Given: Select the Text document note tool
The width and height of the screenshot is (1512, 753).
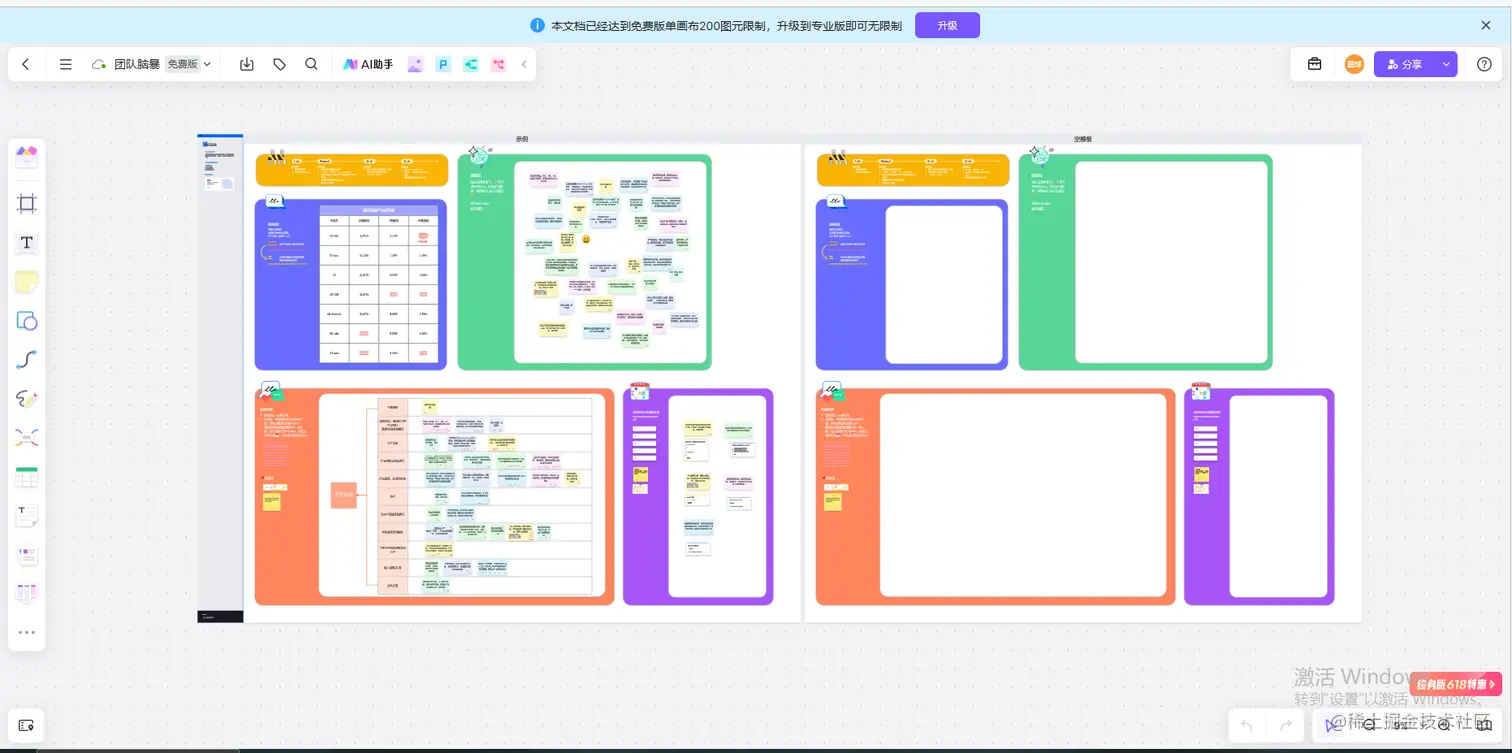Looking at the screenshot, I should (x=27, y=516).
